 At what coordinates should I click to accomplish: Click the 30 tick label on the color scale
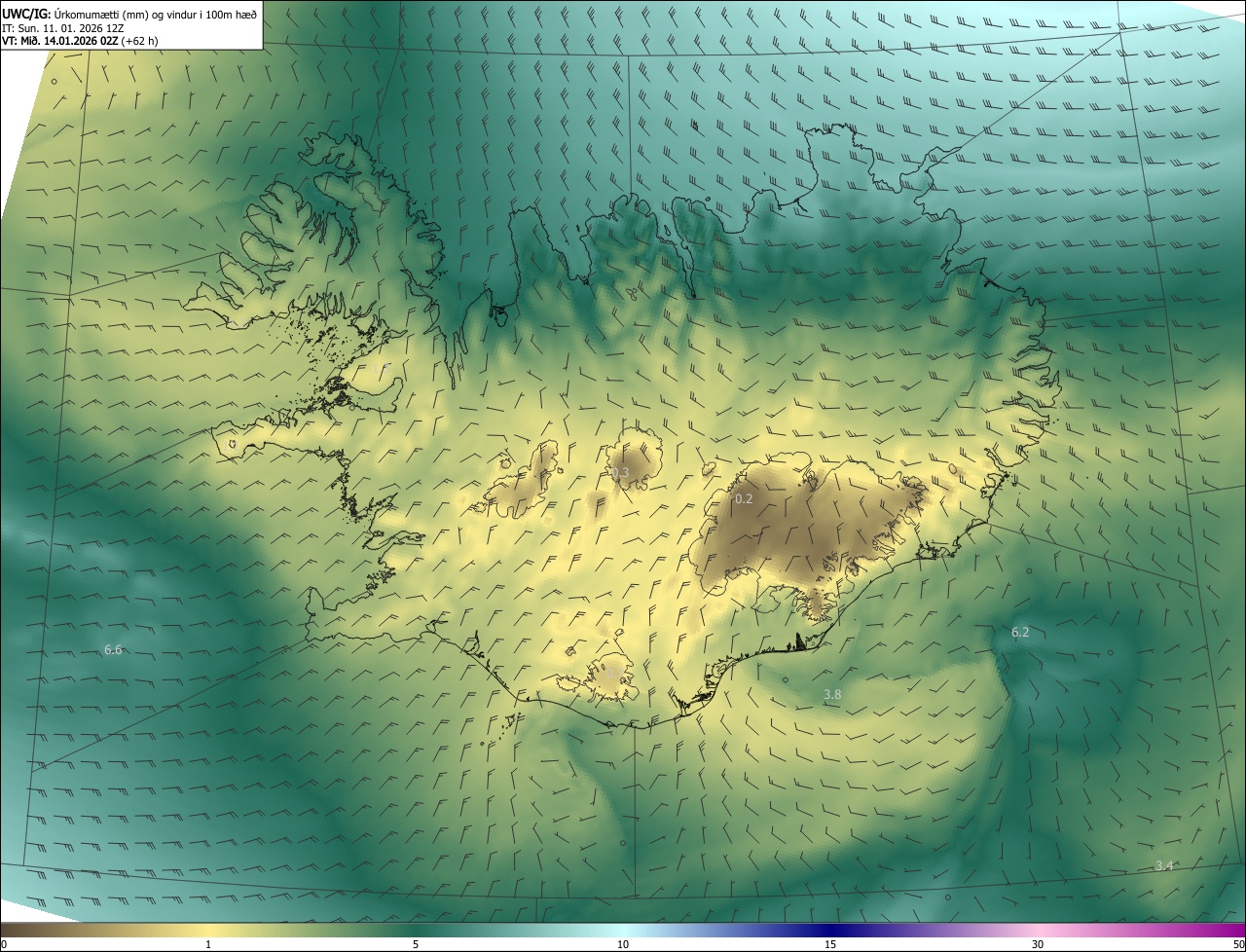(1038, 944)
